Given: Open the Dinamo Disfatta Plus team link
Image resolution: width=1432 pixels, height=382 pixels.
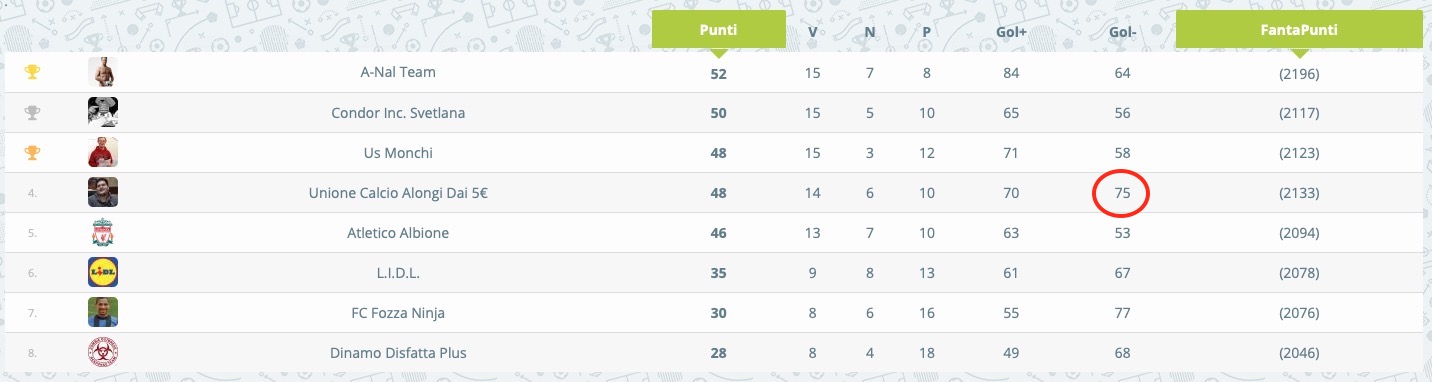Looking at the screenshot, I should 398,353.
